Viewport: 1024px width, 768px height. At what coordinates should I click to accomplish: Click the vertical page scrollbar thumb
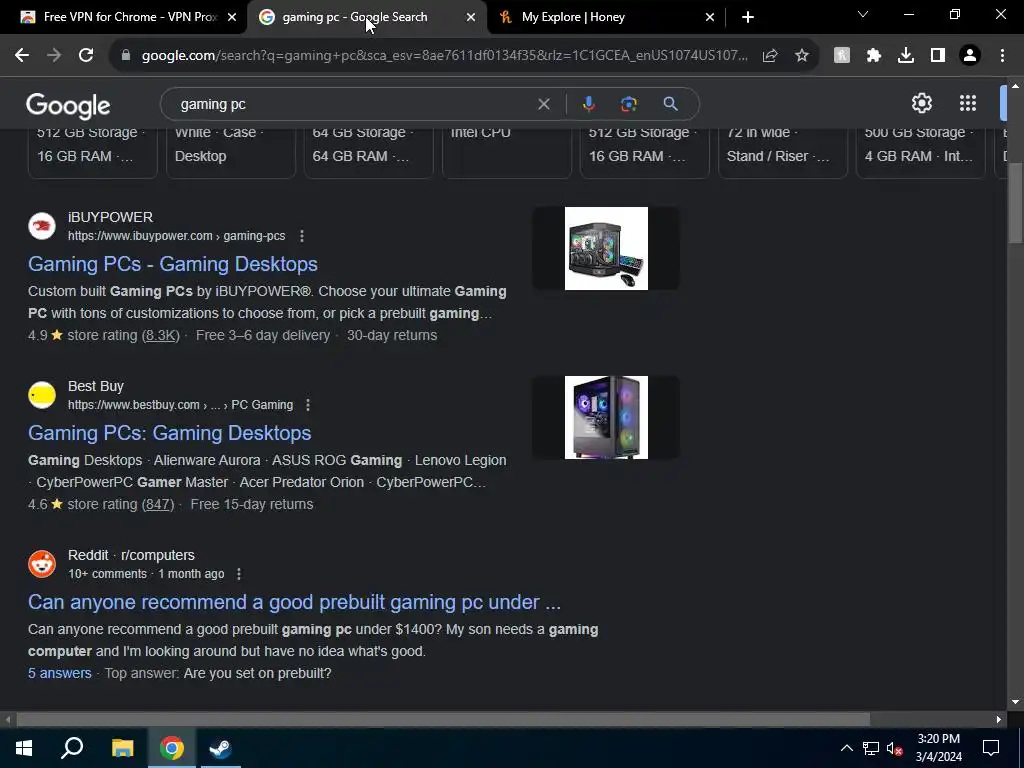click(x=1015, y=202)
